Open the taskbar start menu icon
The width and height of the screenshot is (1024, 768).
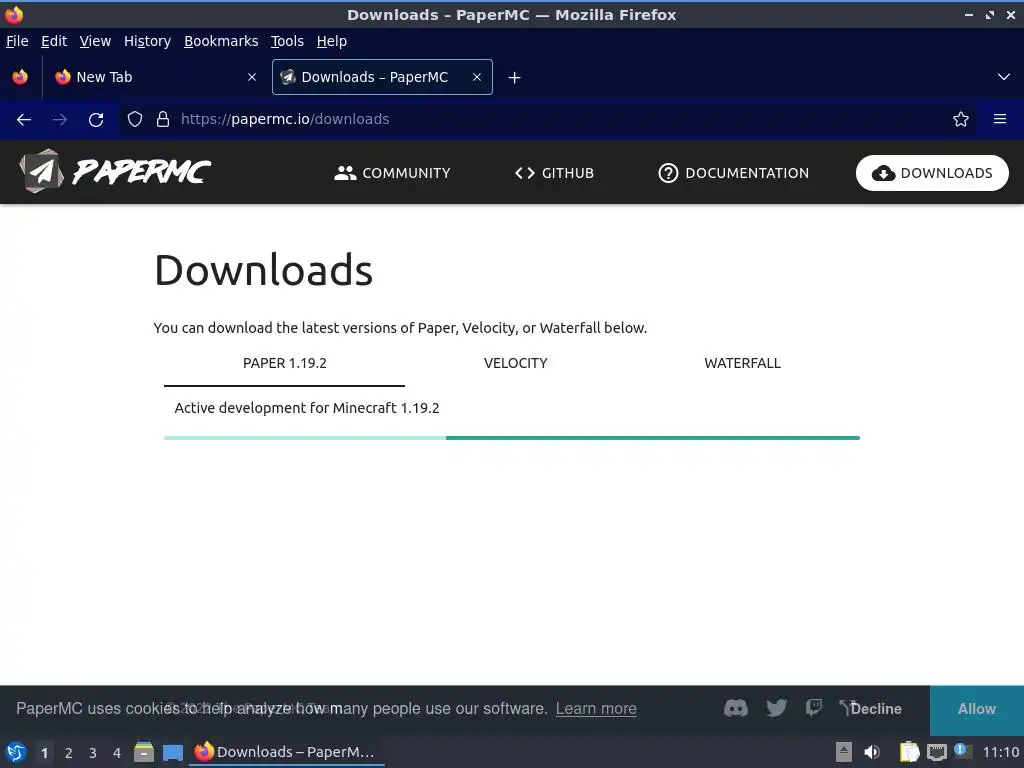click(16, 752)
